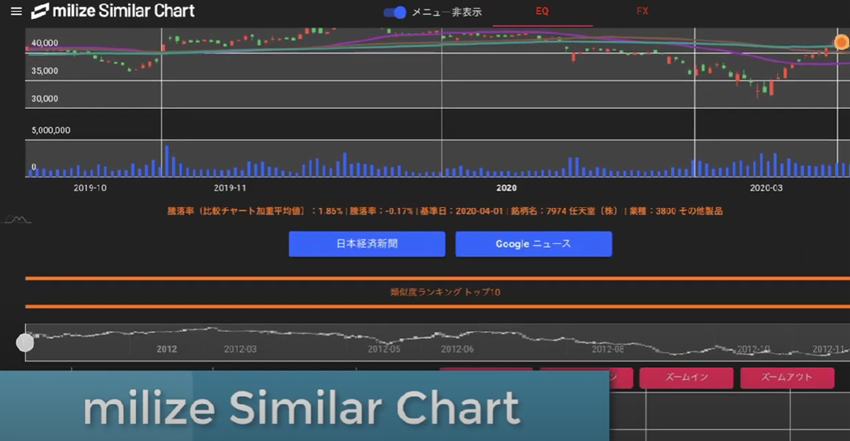
Task: Click the 35,000 price axis label
Action: [44, 71]
